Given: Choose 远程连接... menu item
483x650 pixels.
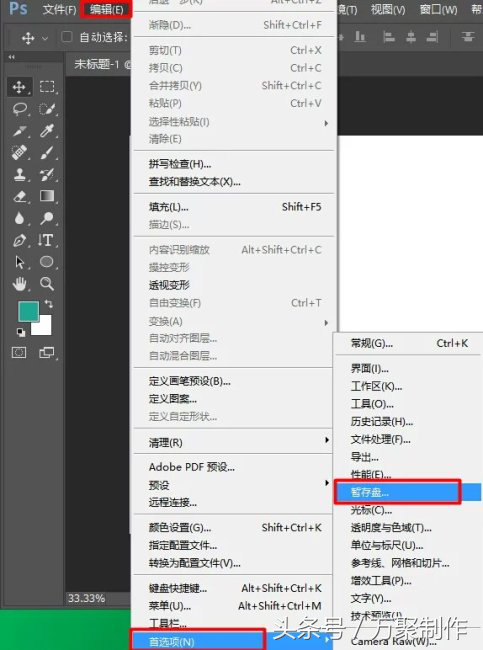Looking at the screenshot, I should [x=233, y=502].
